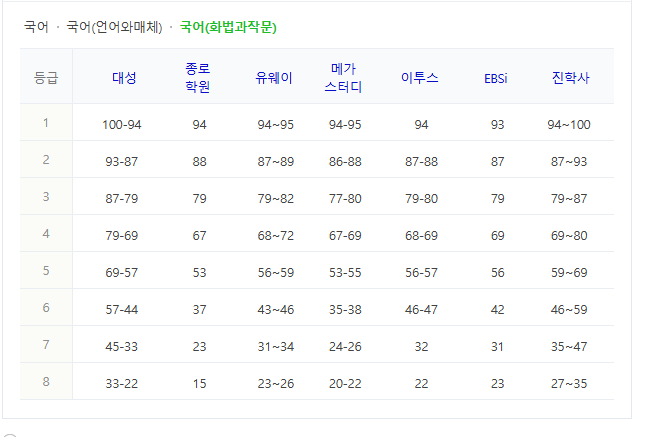Select the 37 cell under 종로학원
The width and height of the screenshot is (648, 437).
tap(199, 310)
